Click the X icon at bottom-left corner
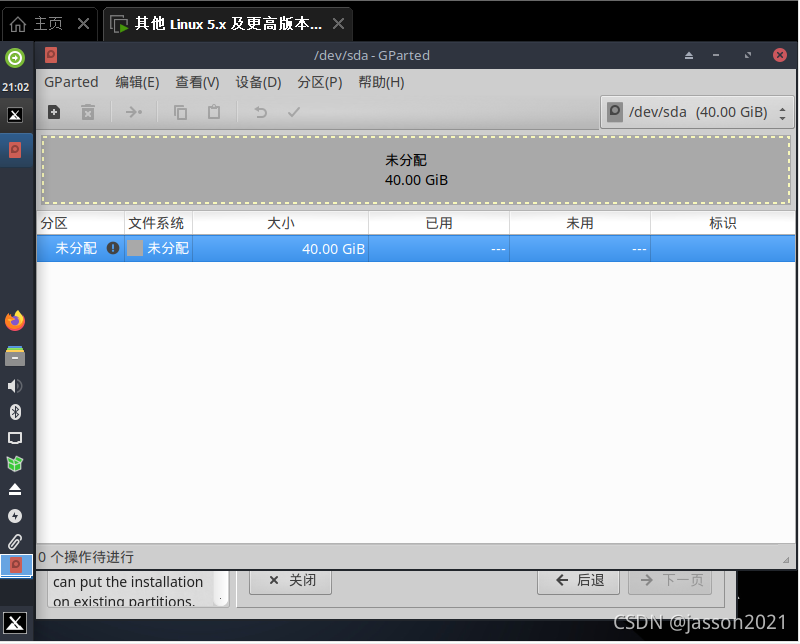This screenshot has width=800, height=644. point(15,623)
